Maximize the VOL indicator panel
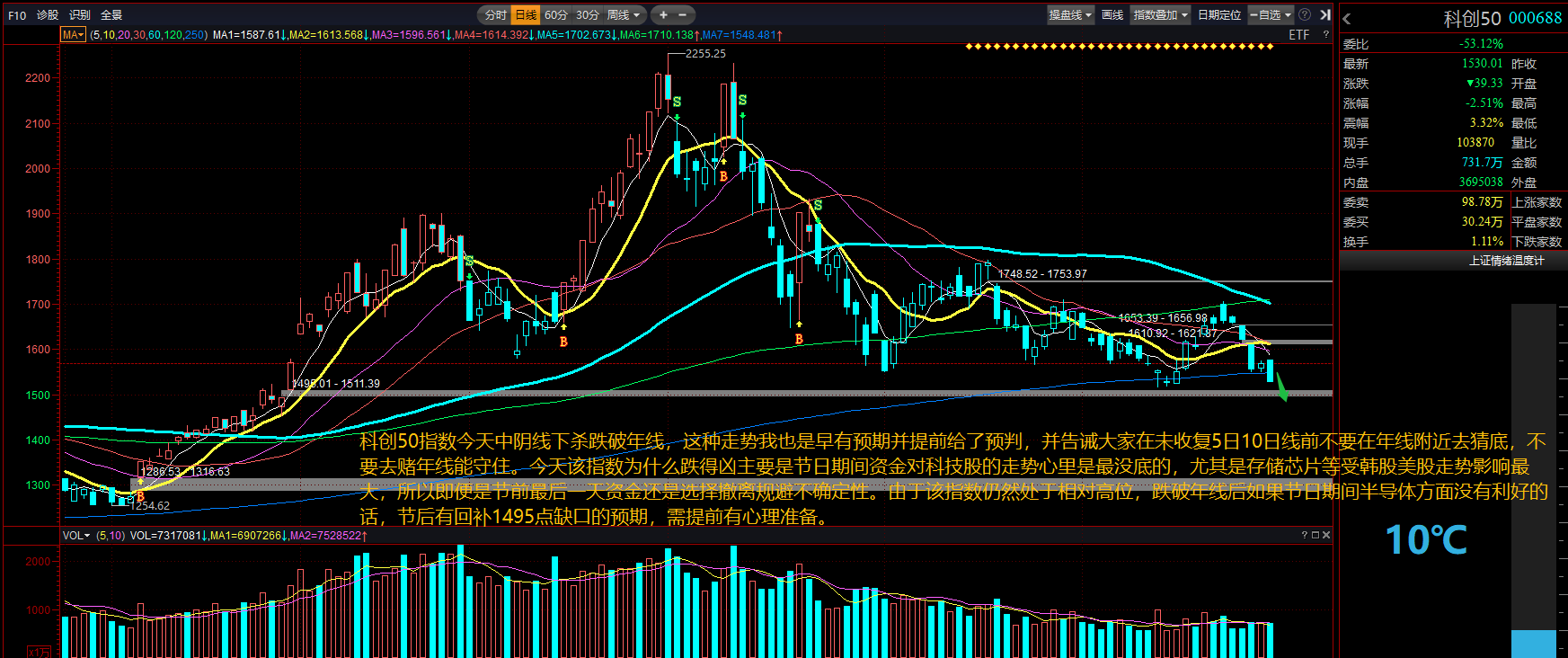The height and width of the screenshot is (658, 1568). click(x=1316, y=535)
